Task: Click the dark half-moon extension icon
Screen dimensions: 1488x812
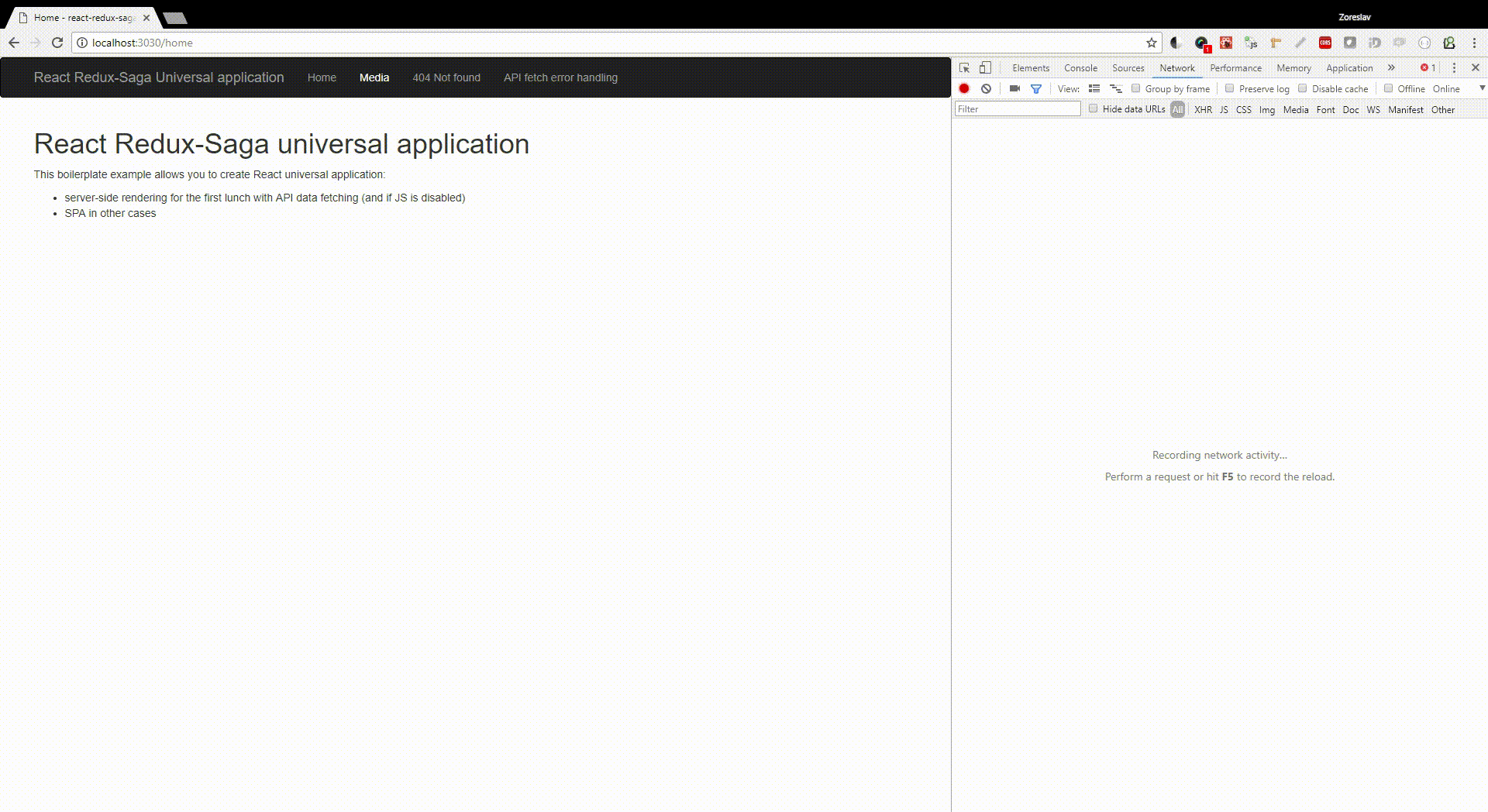Action: click(1176, 43)
